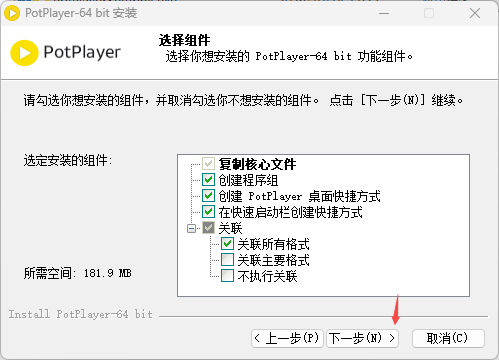The height and width of the screenshot is (360, 499).
Task: Click the PotPlayer title bar icon
Action: (12, 13)
